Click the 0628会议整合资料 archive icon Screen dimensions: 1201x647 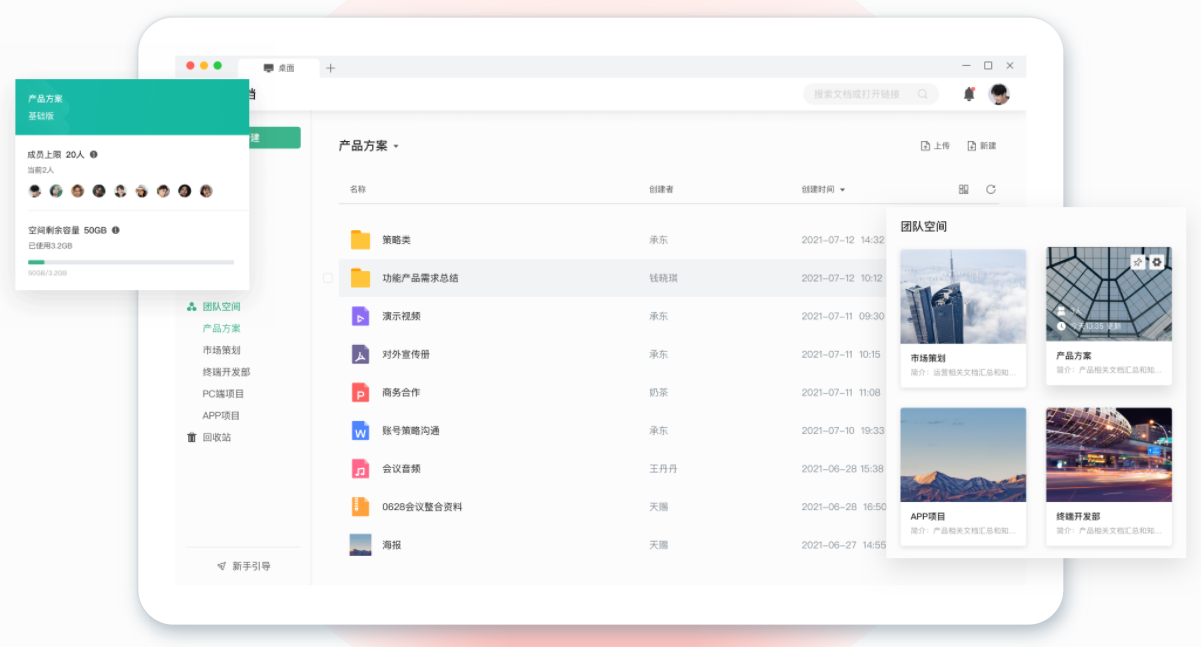pos(360,507)
